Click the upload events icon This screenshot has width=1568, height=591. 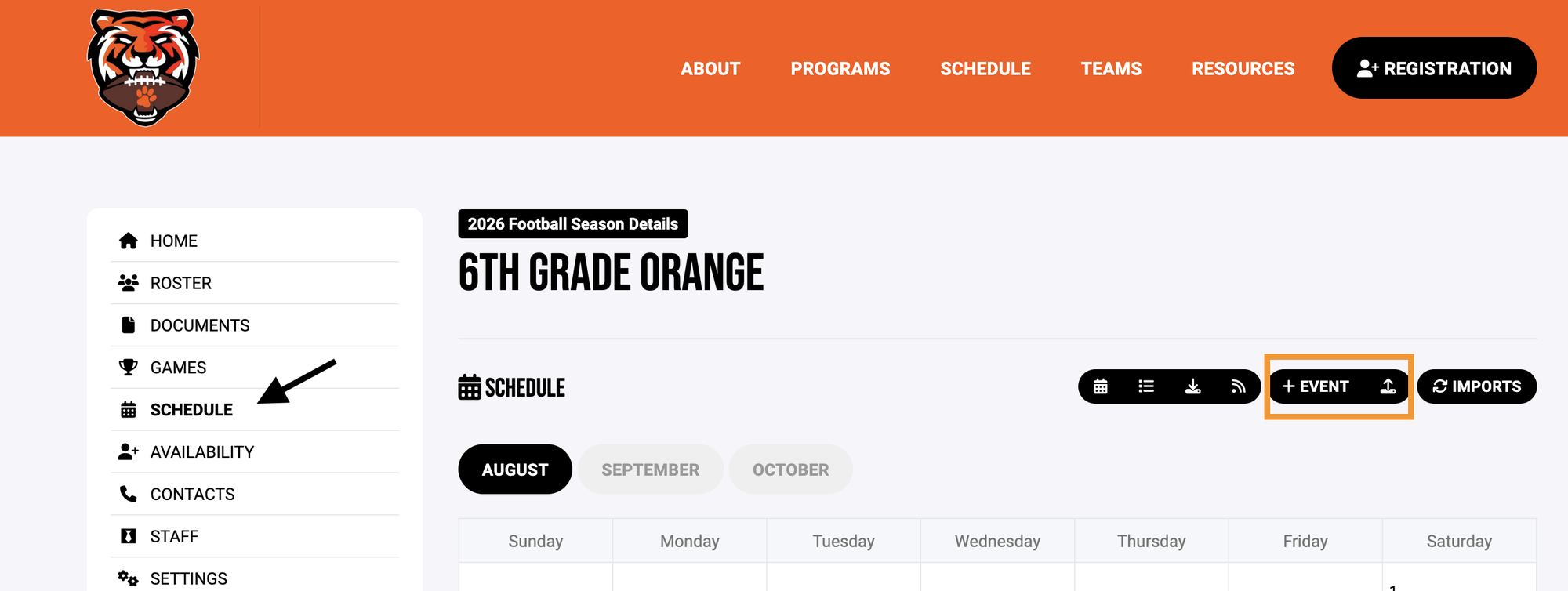point(1388,386)
